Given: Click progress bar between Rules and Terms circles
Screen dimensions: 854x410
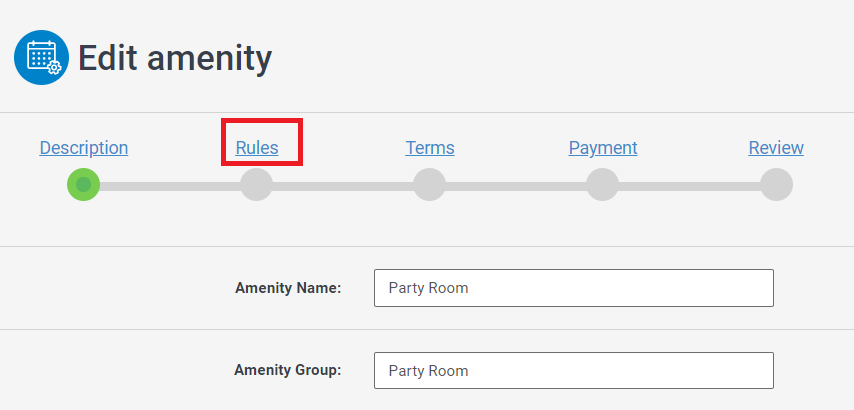Looking at the screenshot, I should click(343, 186).
